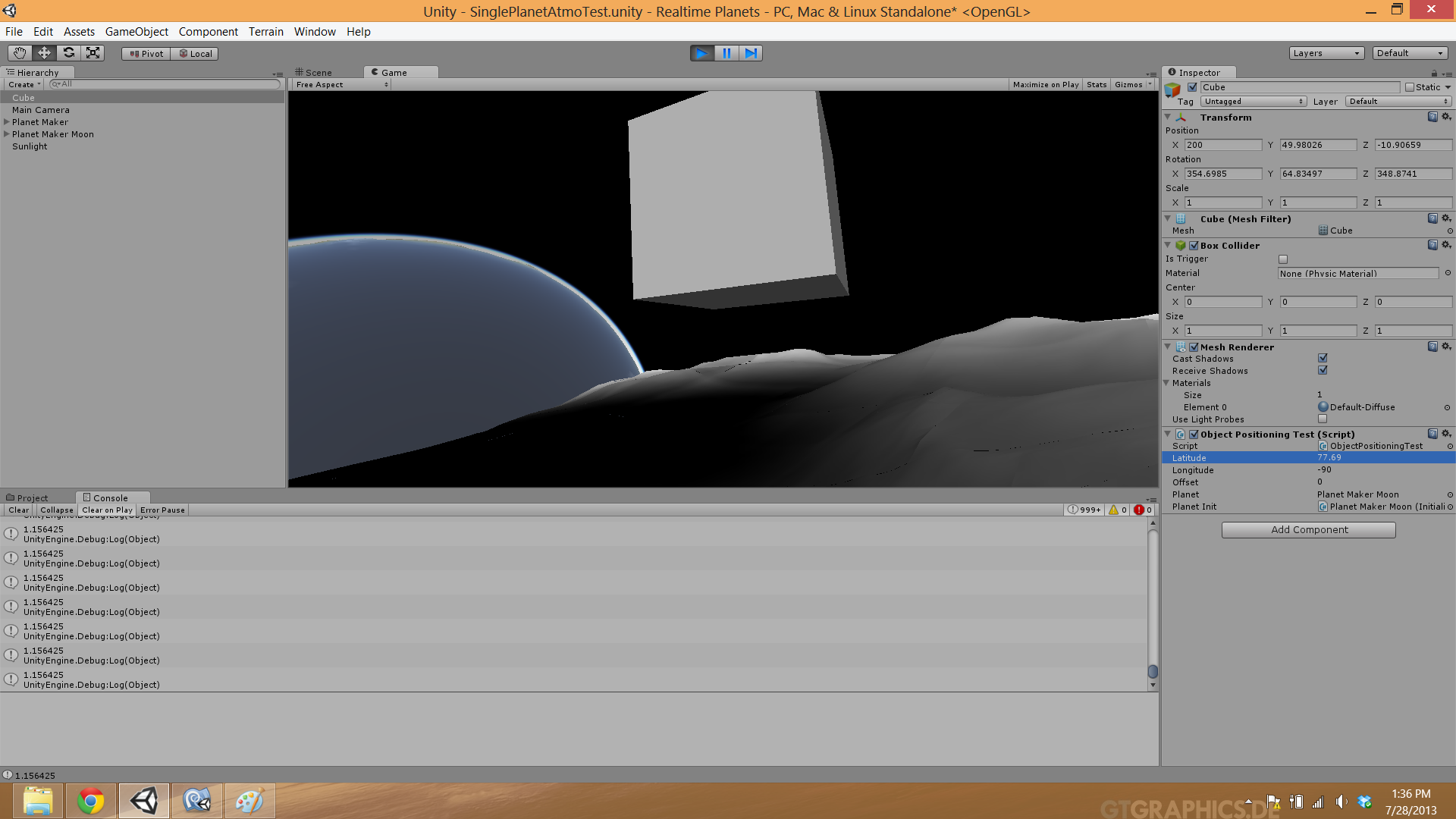Toggle the Cube active checkbox

pyautogui.click(x=1192, y=87)
